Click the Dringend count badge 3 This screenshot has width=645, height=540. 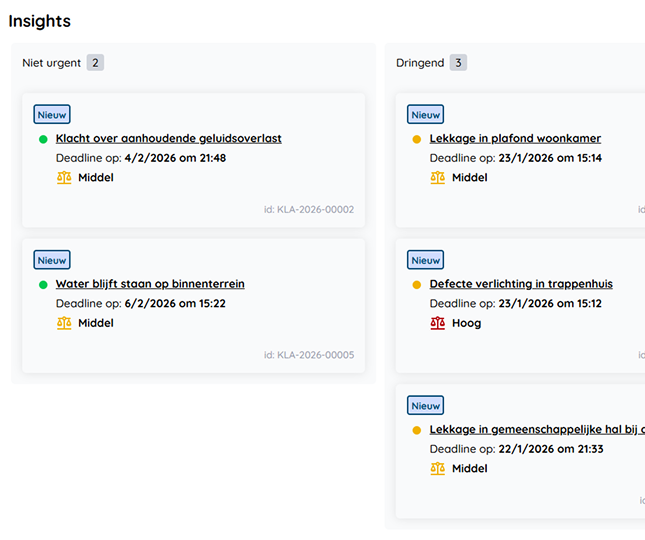[458, 63]
